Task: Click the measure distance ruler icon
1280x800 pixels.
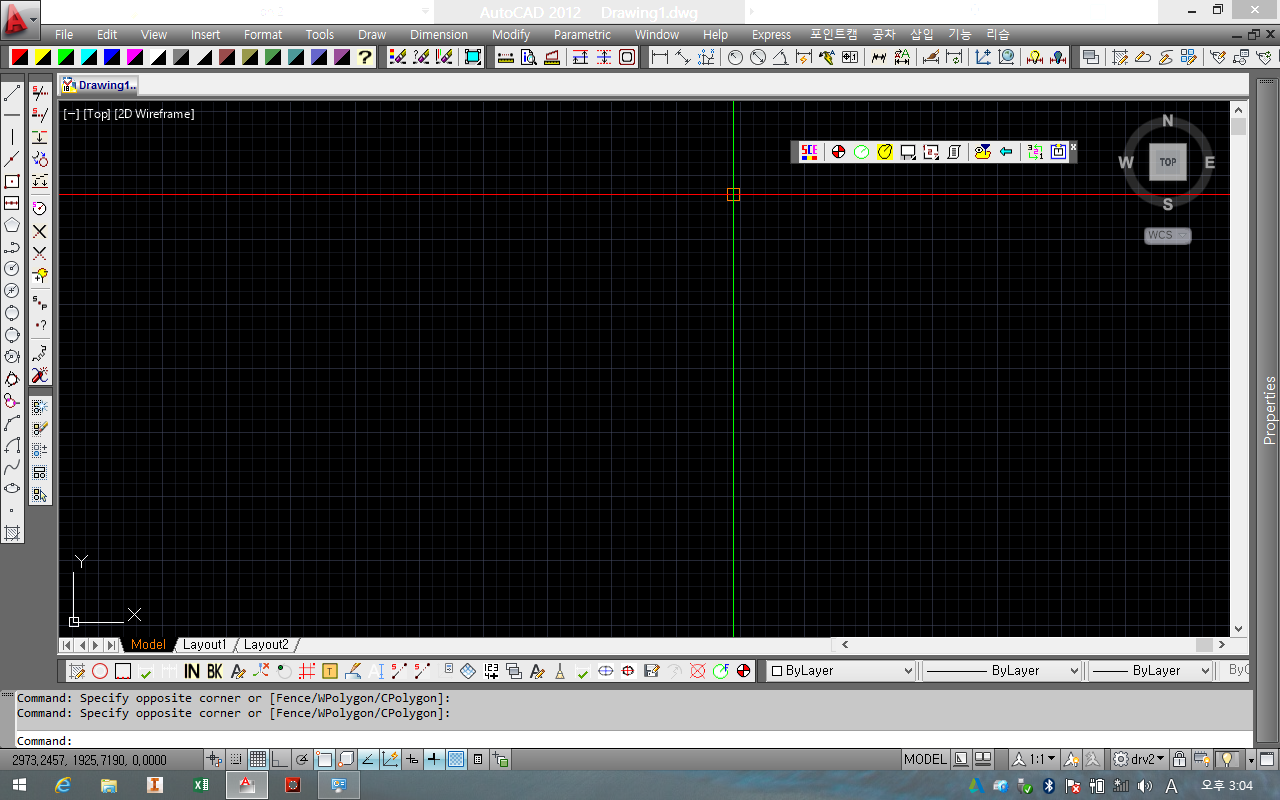Action: 505,57
